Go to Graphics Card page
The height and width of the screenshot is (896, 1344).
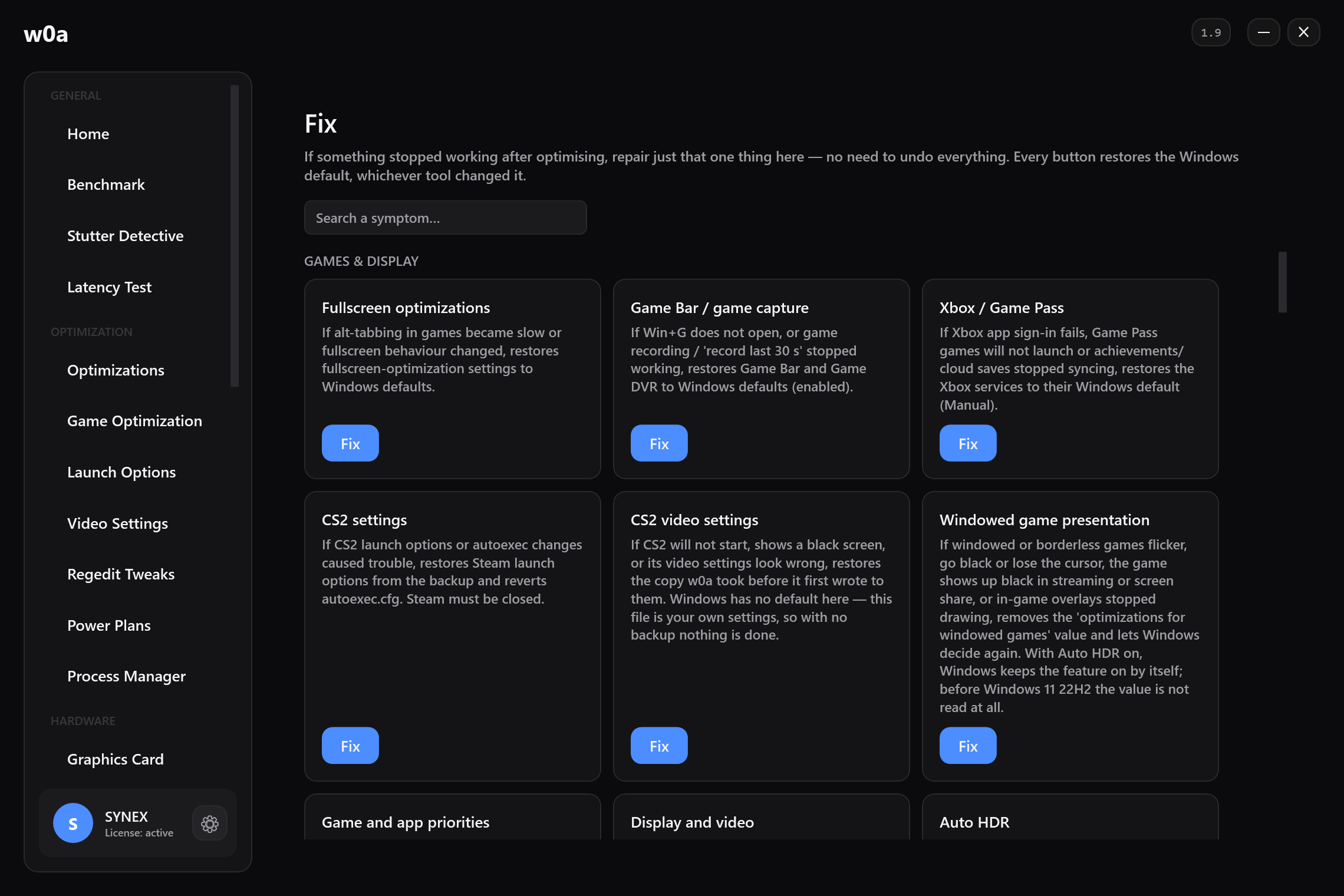116,759
